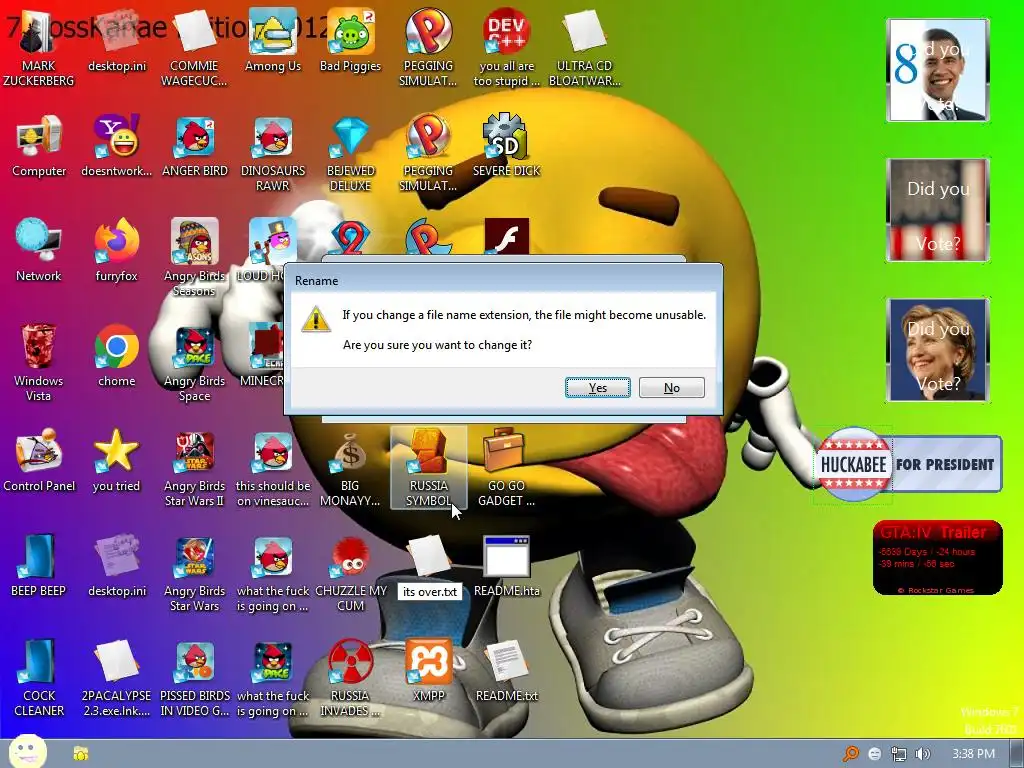Select the README.hta file icon
This screenshot has height=768, width=1024.
click(506, 566)
